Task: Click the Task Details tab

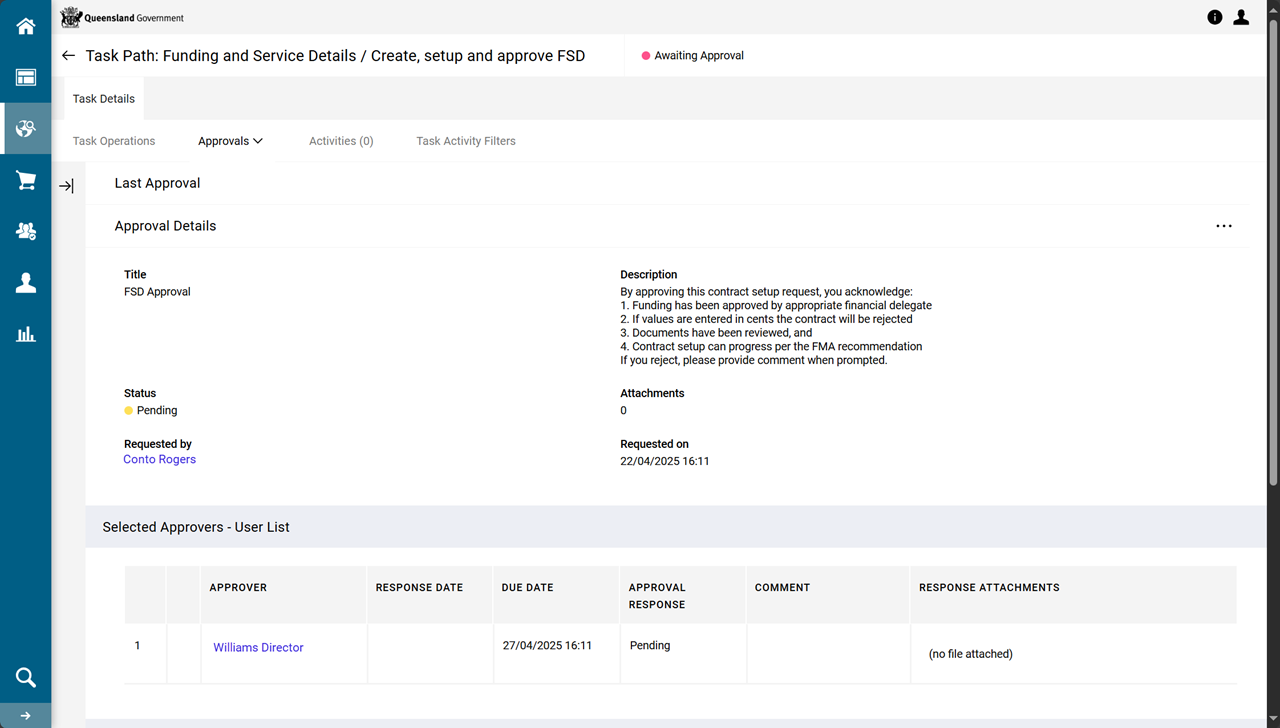Action: click(x=104, y=99)
